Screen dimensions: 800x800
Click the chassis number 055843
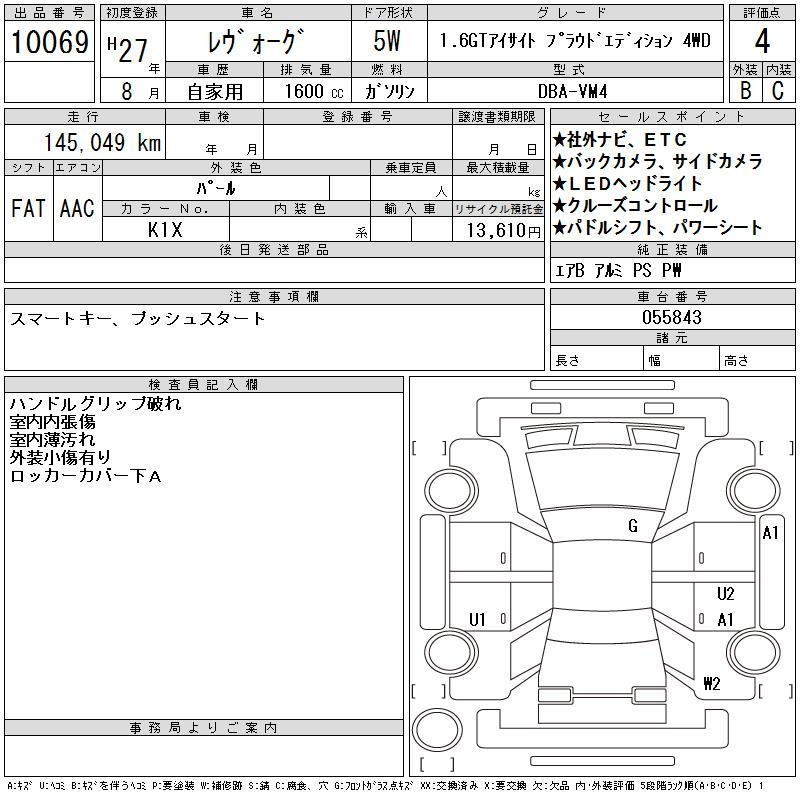[x=671, y=317]
